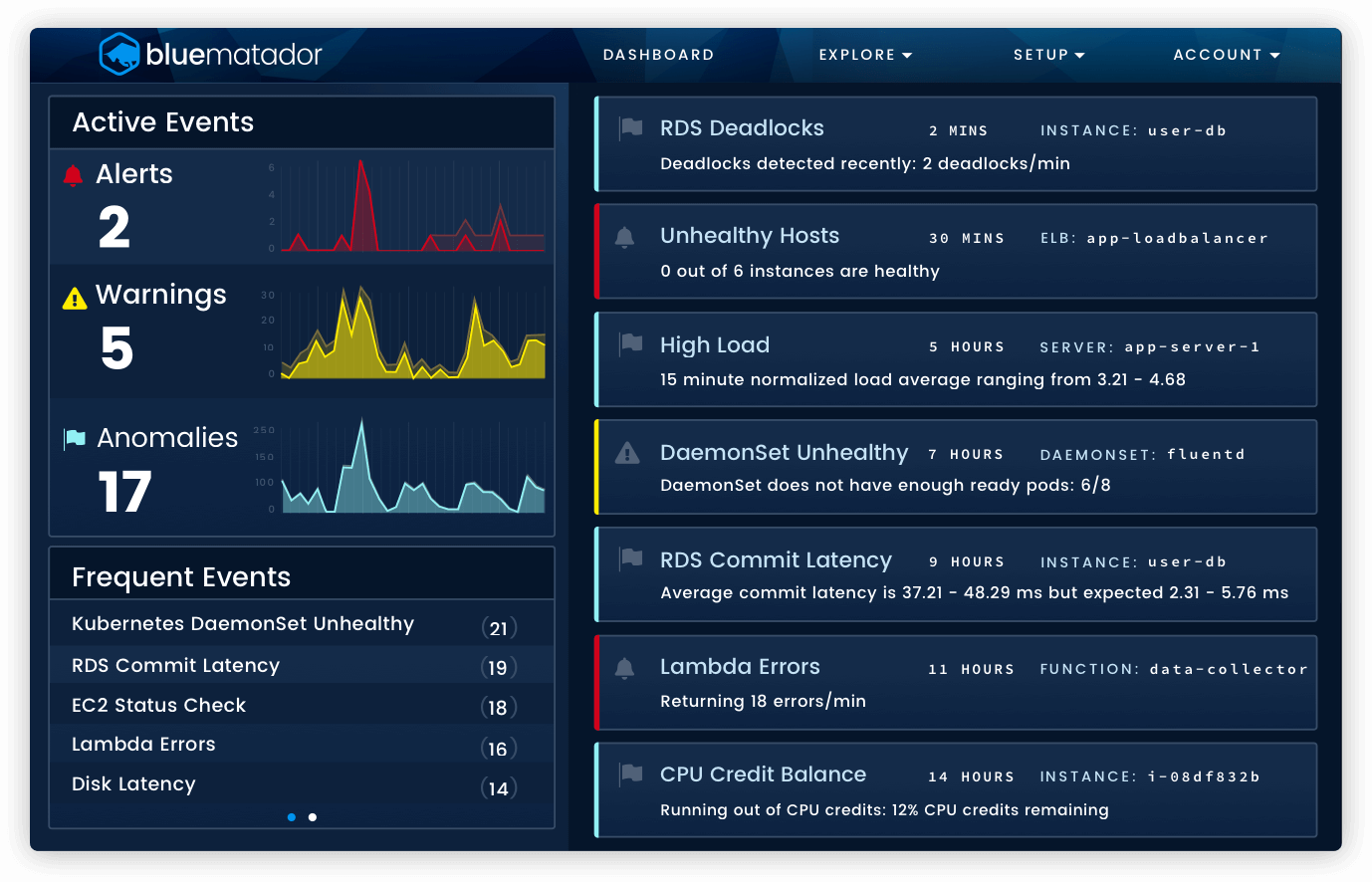The width and height of the screenshot is (1372, 882).
Task: Expand the Setup dropdown menu
Action: [x=1048, y=55]
